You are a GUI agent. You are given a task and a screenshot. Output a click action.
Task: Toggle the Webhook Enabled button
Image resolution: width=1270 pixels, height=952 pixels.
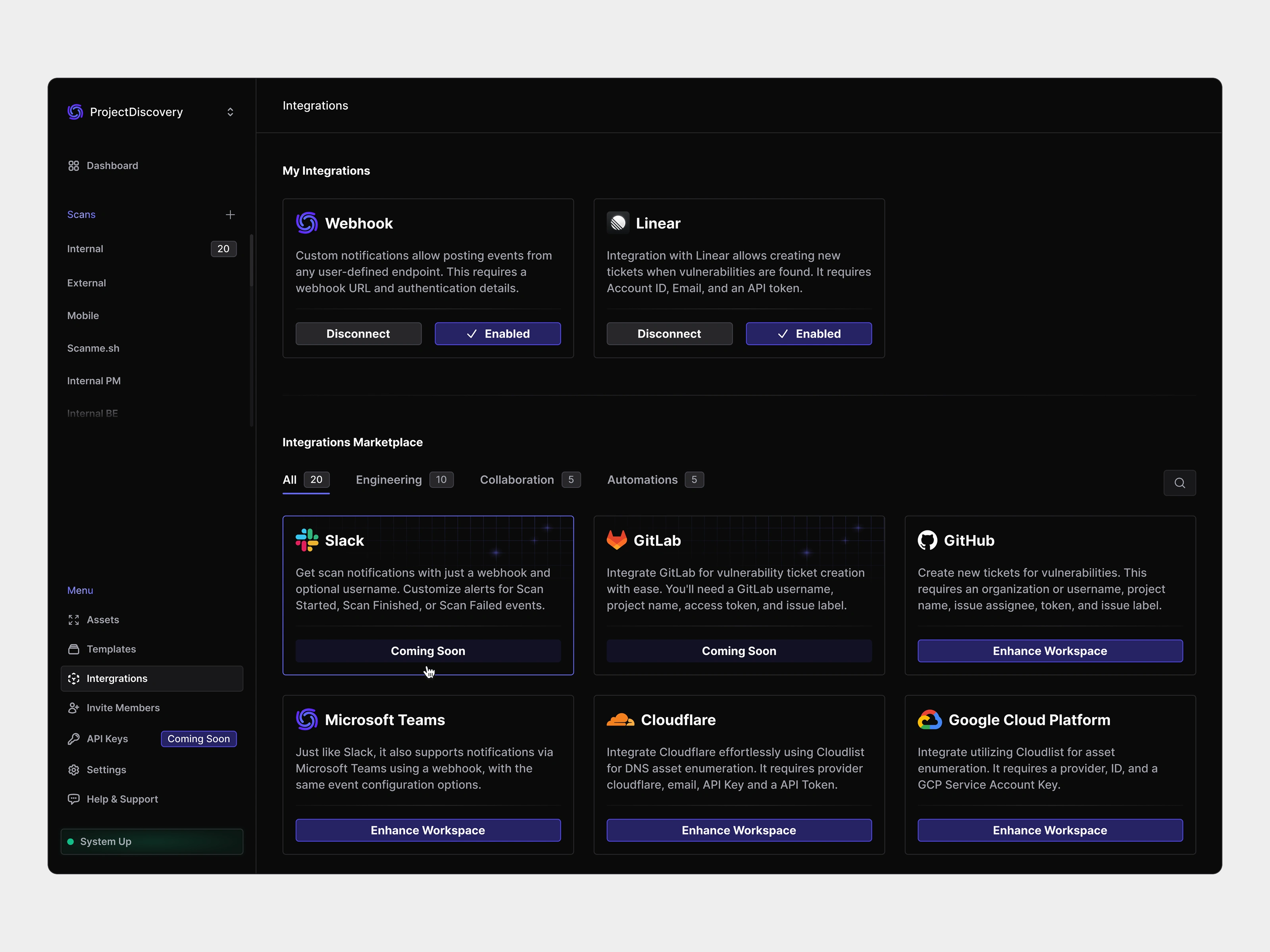click(x=498, y=334)
